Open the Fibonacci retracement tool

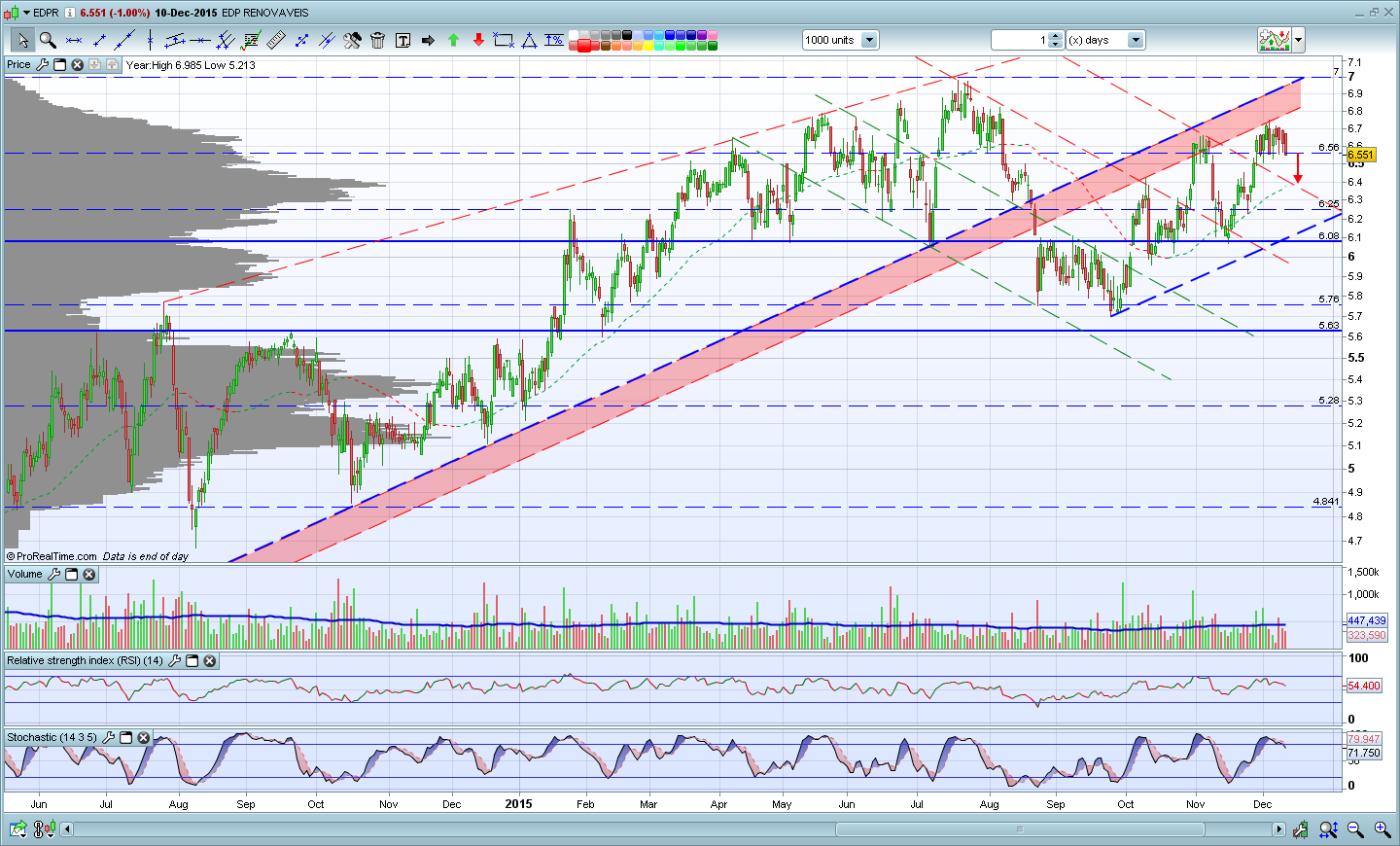point(251,40)
